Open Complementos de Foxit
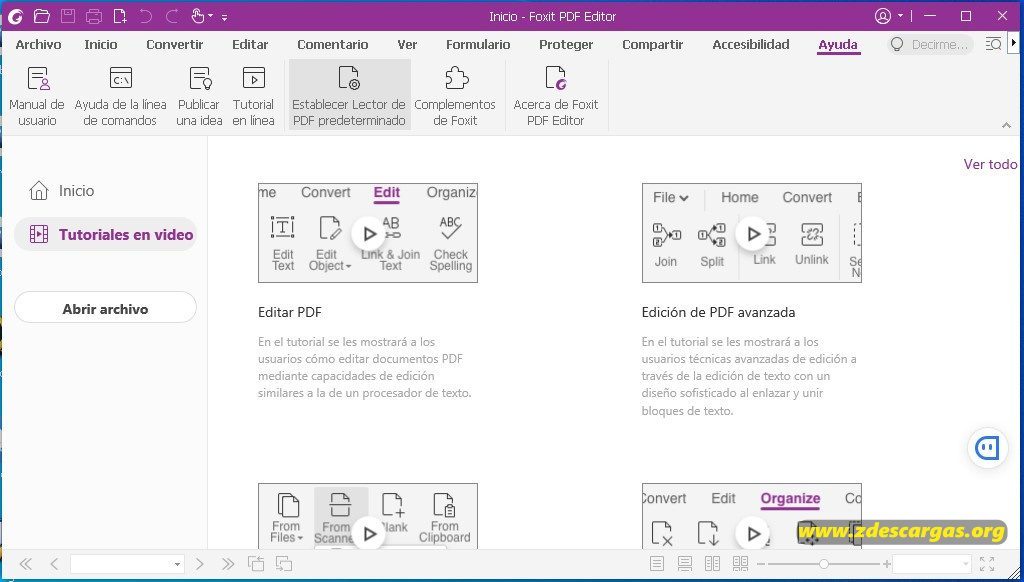Image resolution: width=1024 pixels, height=582 pixels. pos(455,95)
